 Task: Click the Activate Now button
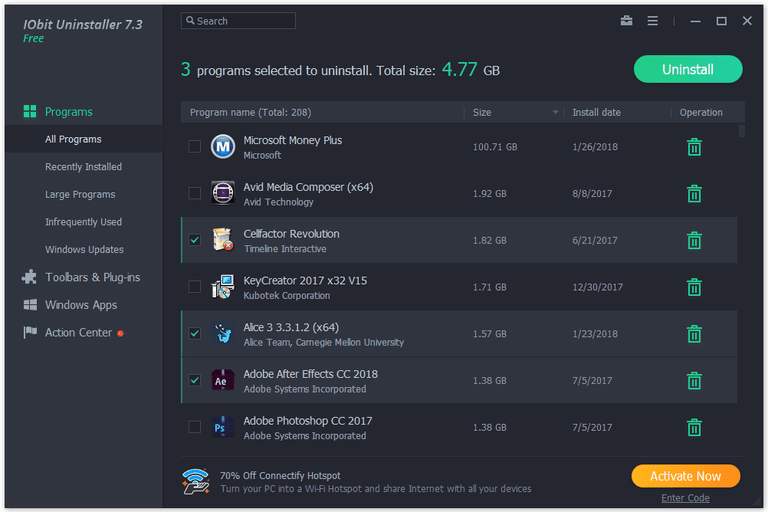point(685,476)
